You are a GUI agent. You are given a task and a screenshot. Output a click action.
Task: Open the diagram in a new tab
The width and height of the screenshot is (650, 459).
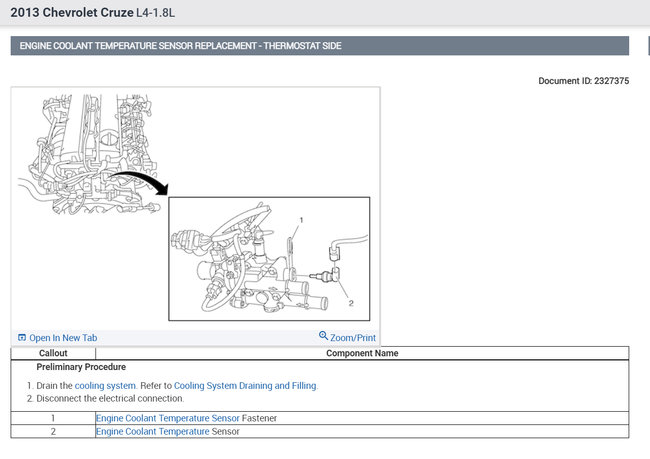(58, 338)
